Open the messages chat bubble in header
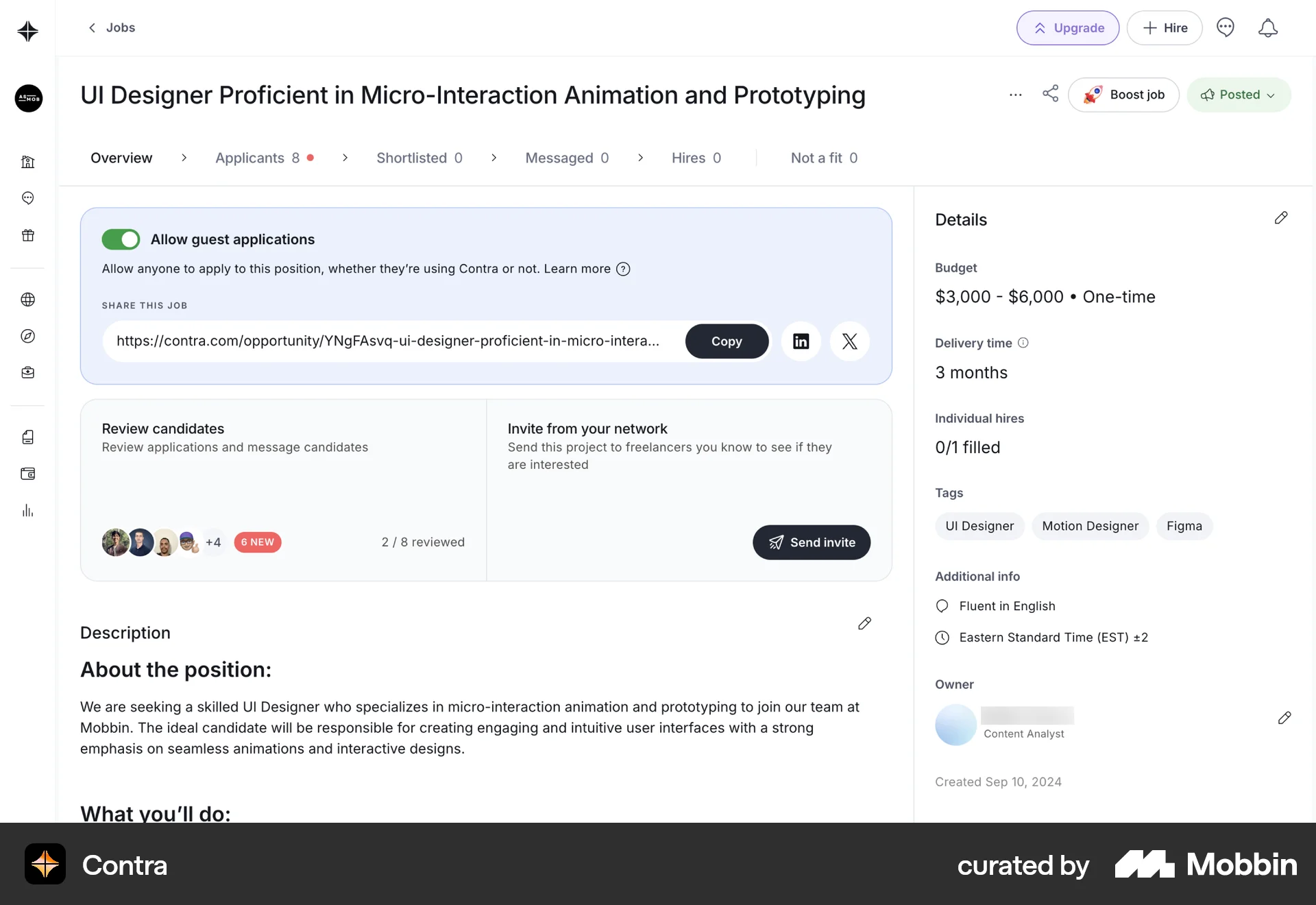Image resolution: width=1316 pixels, height=905 pixels. [1225, 28]
